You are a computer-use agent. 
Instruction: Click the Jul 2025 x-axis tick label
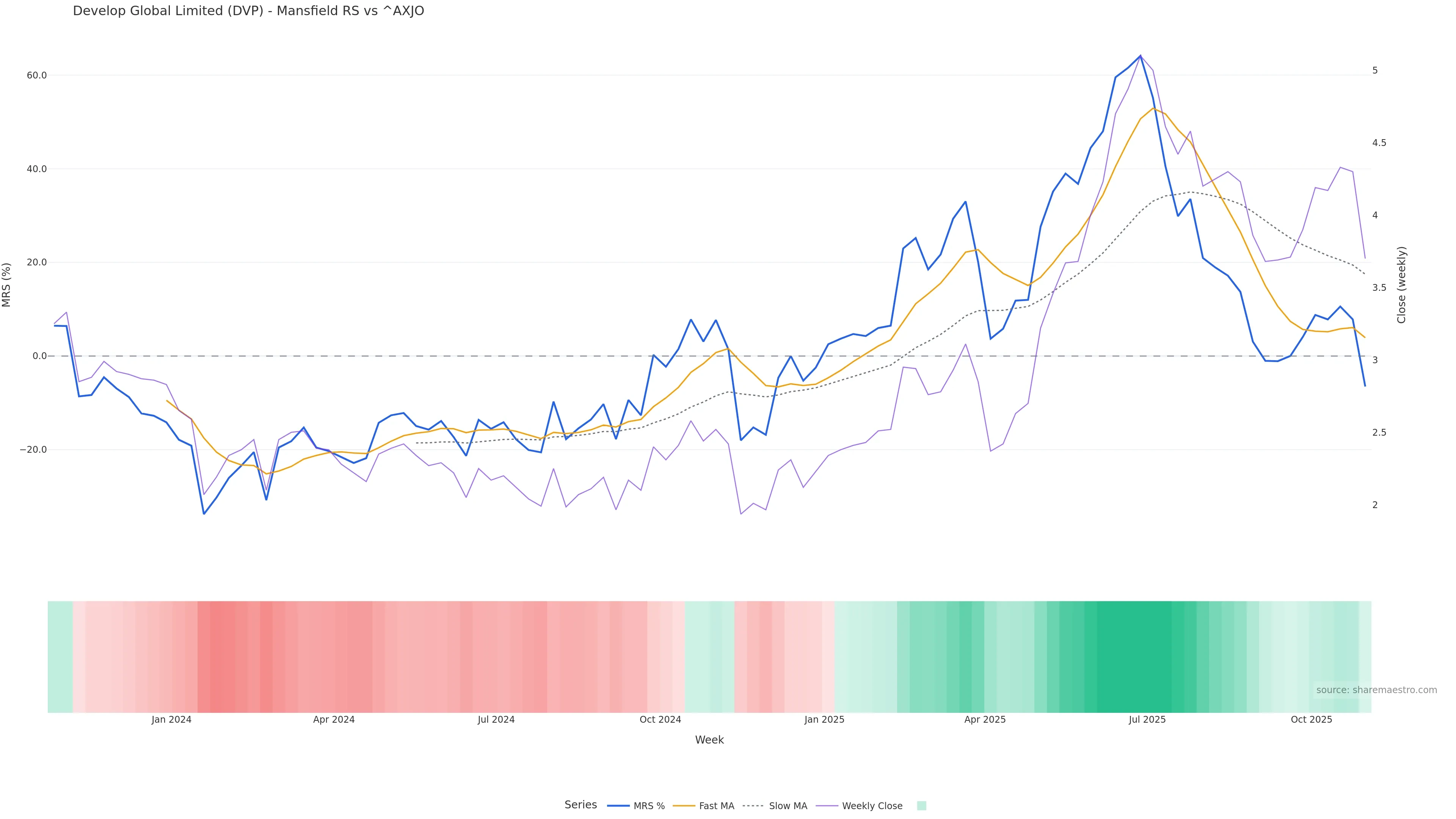[1147, 720]
